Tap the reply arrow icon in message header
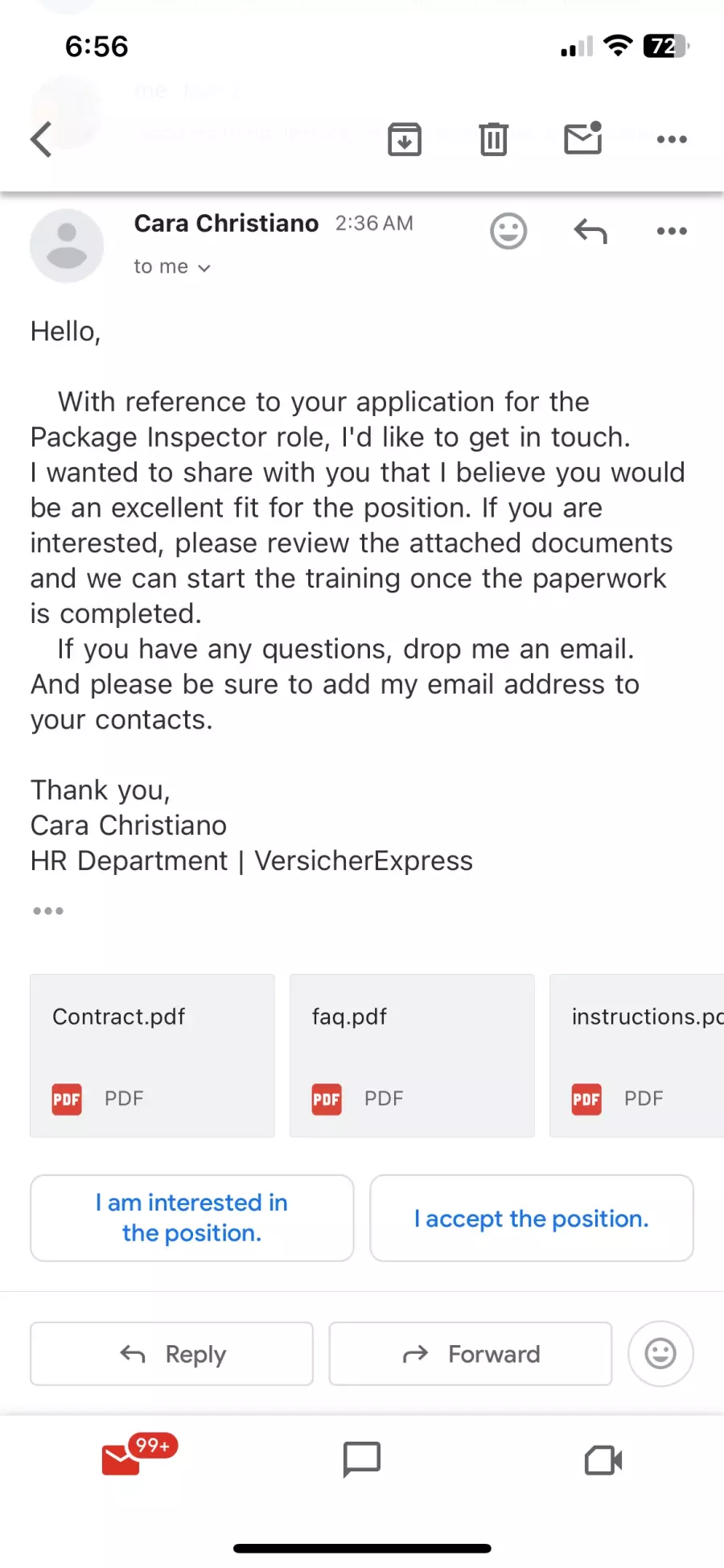This screenshot has height=1568, width=724. tap(590, 232)
